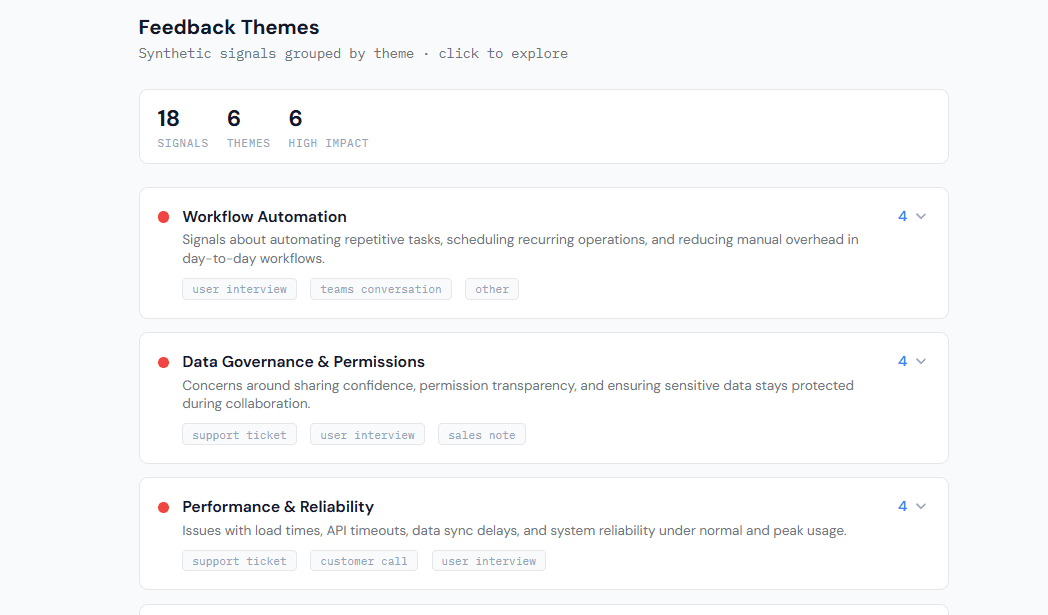Image resolution: width=1048 pixels, height=615 pixels.
Task: Click the red dot beside Performance & Reliability
Action: coord(163,507)
